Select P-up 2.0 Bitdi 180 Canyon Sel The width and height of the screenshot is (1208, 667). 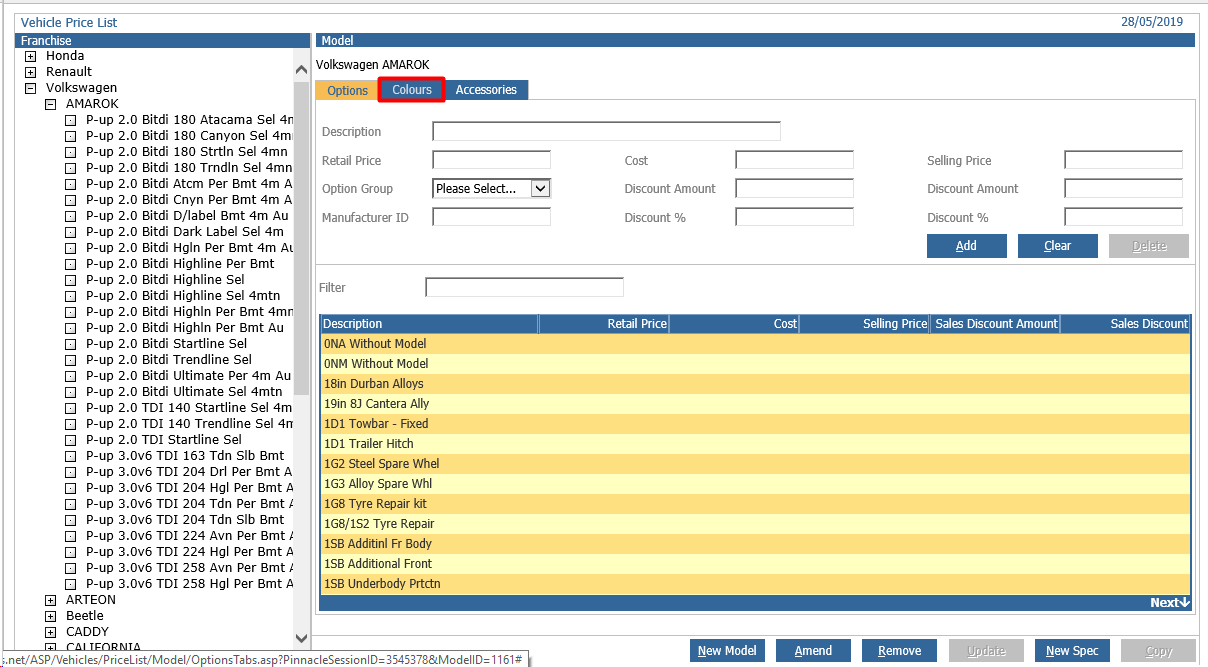pyautogui.click(x=189, y=136)
